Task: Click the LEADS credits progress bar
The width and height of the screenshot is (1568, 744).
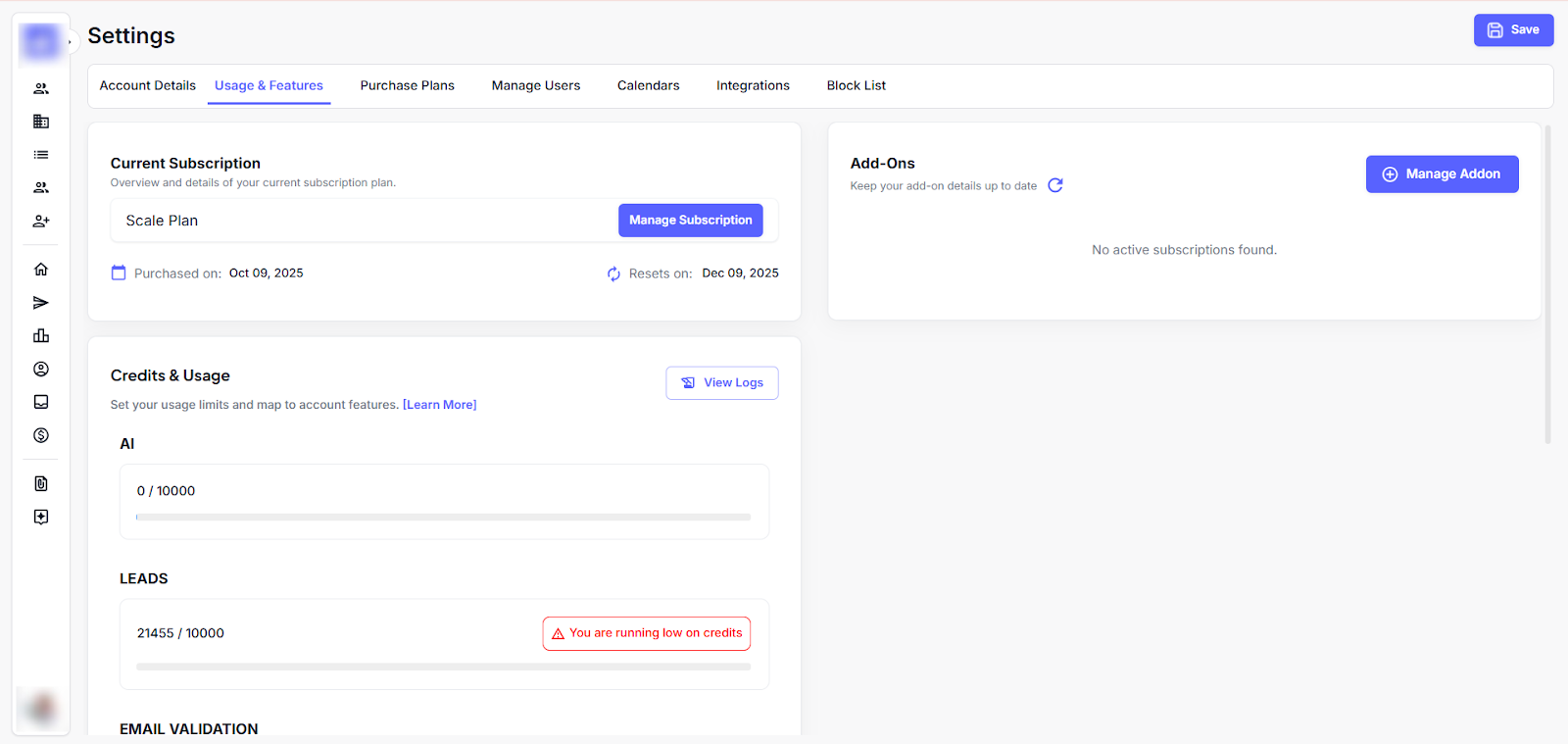Action: click(x=443, y=667)
